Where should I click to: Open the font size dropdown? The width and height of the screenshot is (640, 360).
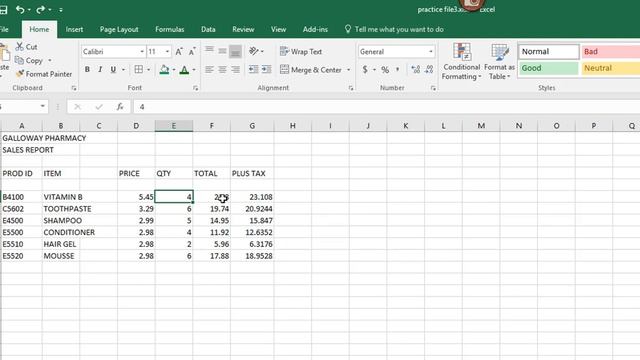167,52
